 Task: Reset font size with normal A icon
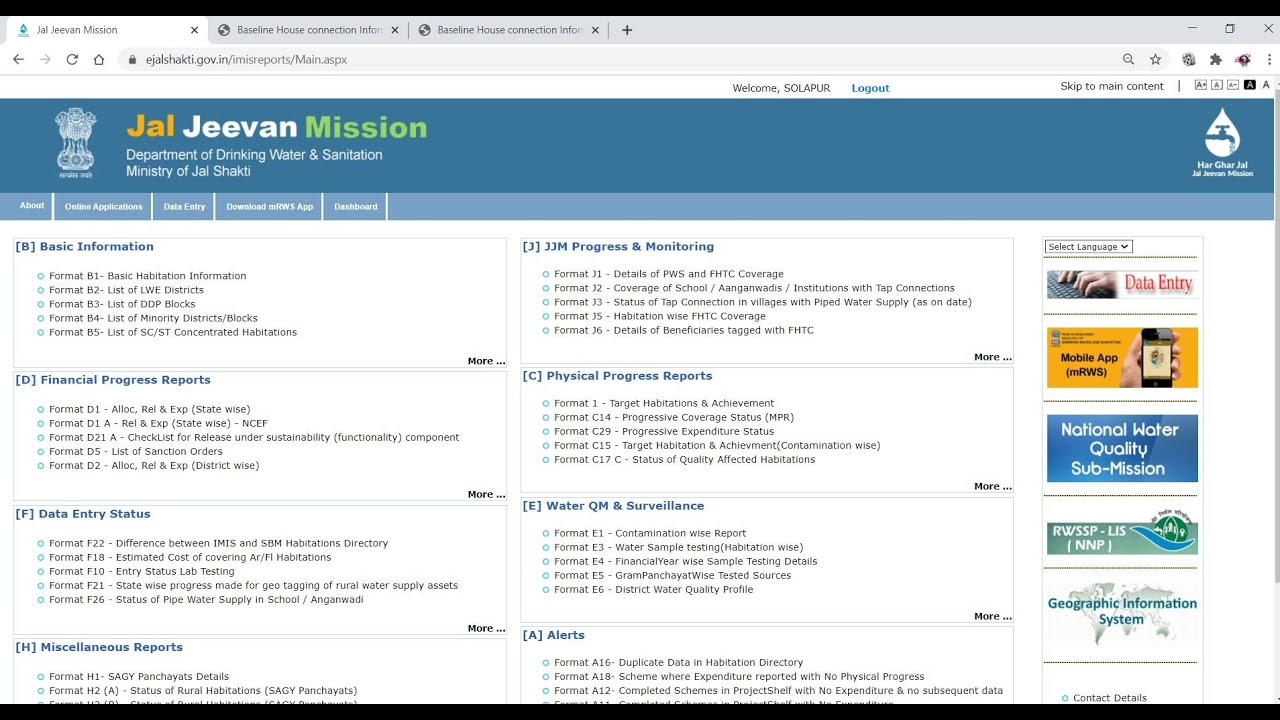click(x=1217, y=85)
